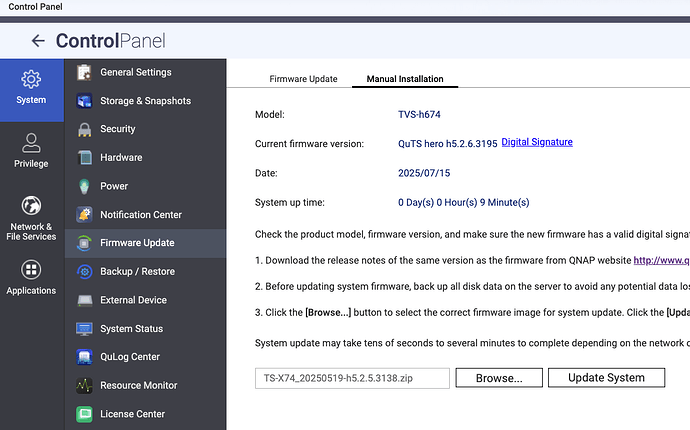Open the Applications grid icon

31,270
